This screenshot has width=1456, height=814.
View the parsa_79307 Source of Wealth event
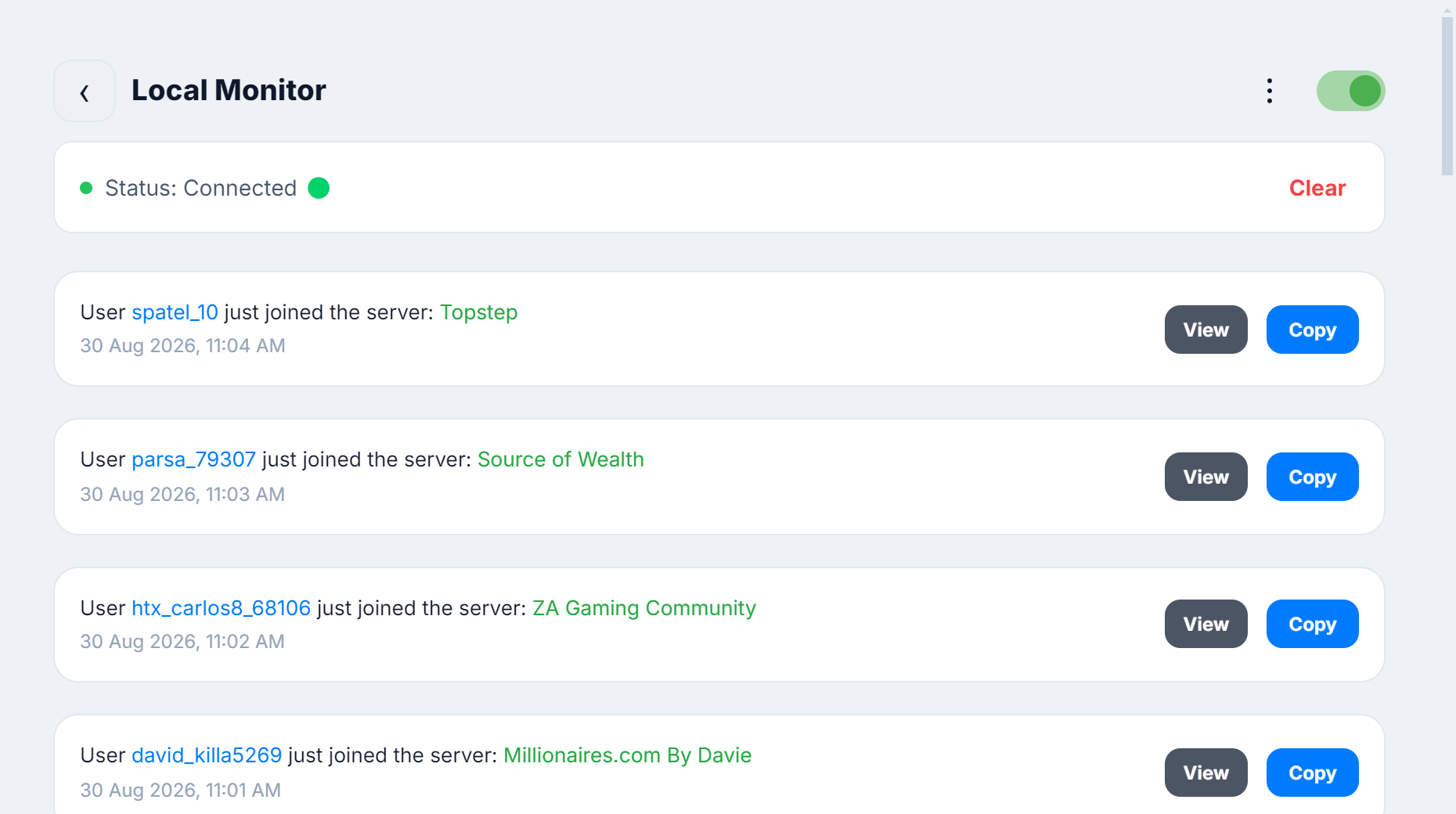[x=1206, y=477]
